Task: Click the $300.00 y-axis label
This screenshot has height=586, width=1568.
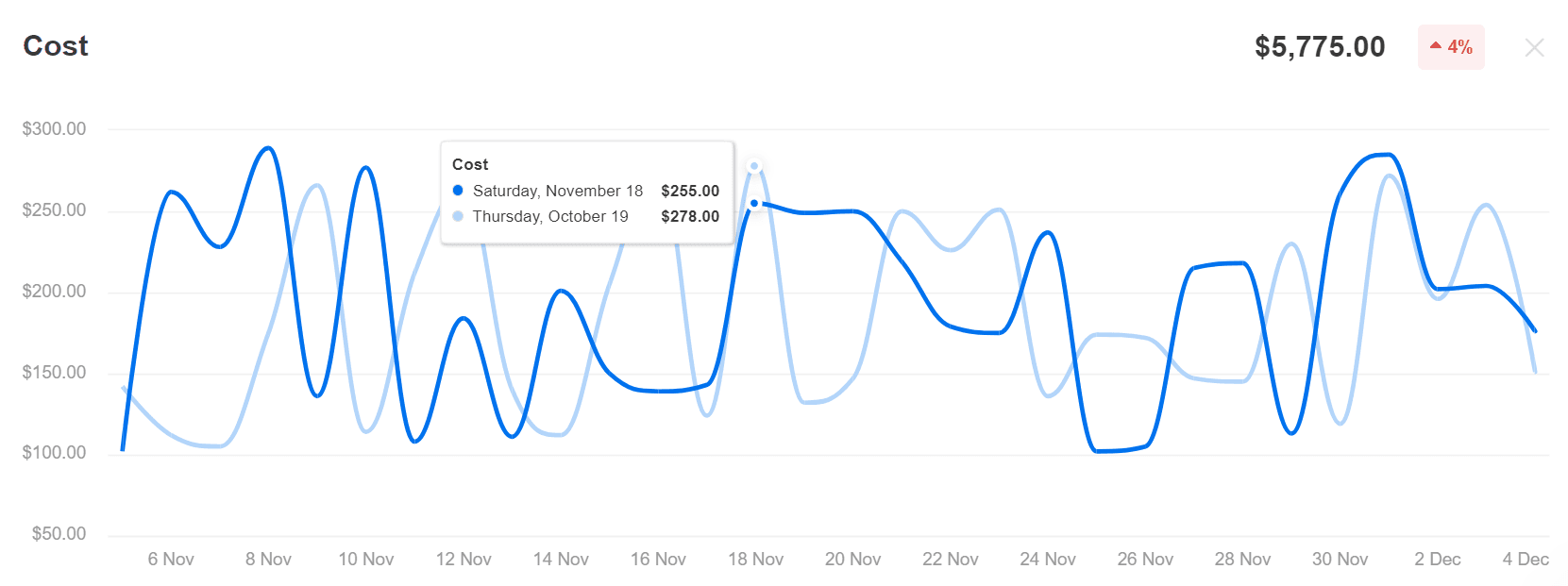Action: point(55,129)
